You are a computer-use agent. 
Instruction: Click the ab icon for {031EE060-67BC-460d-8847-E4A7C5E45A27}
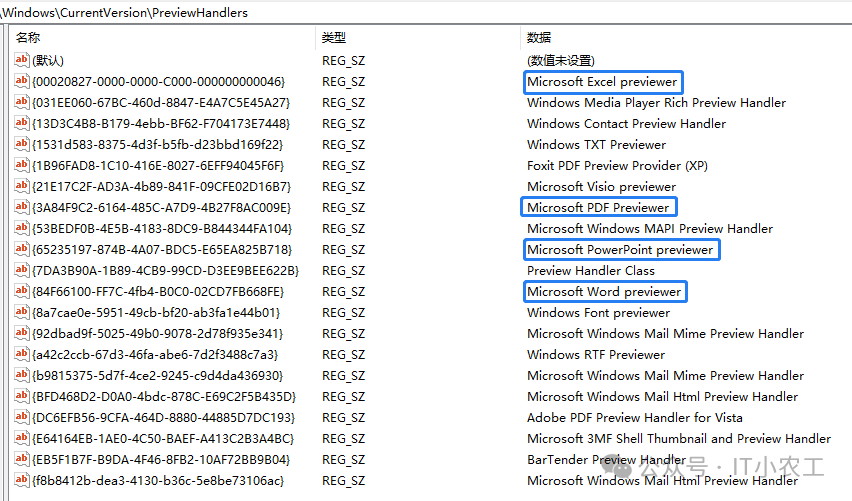[x=22, y=102]
